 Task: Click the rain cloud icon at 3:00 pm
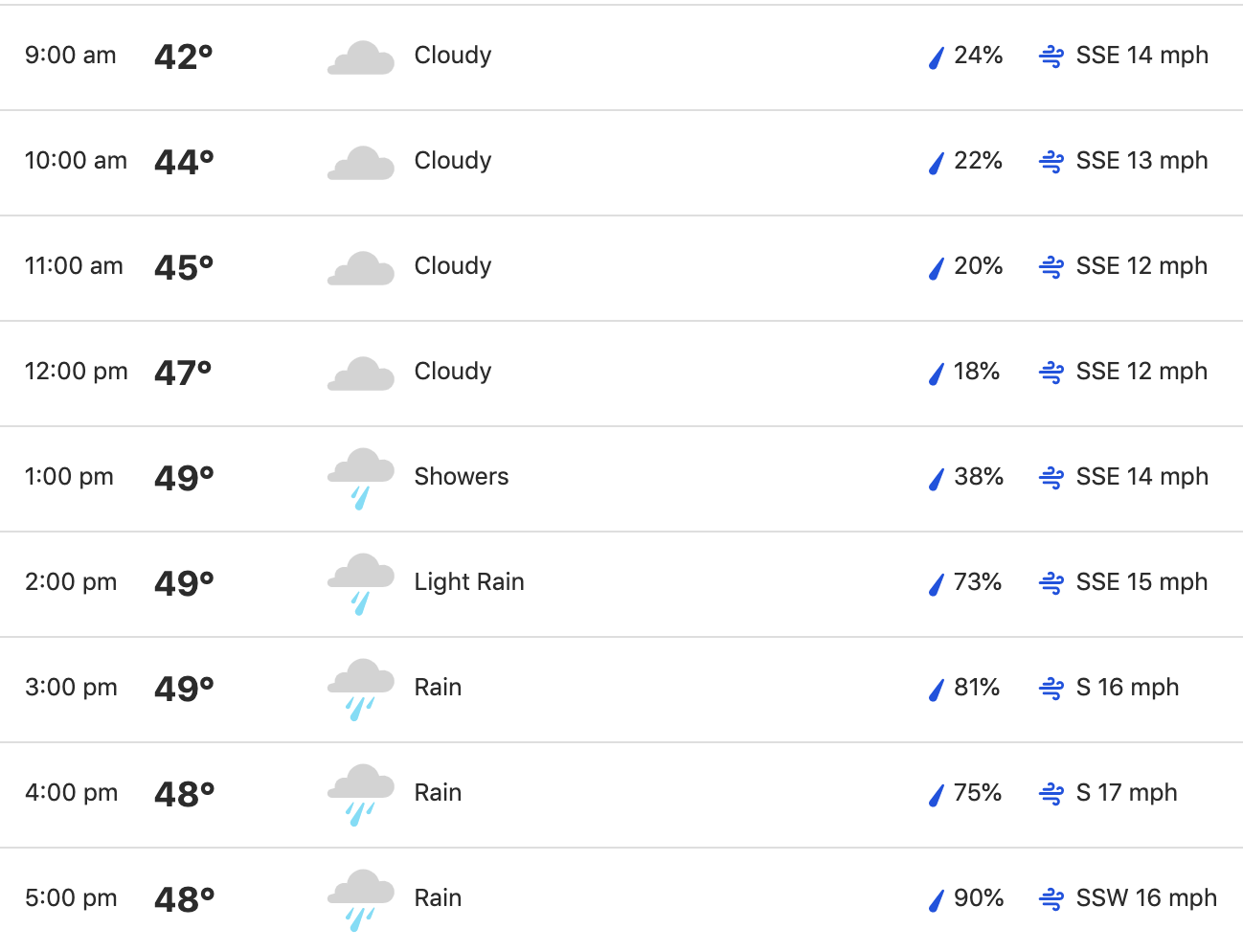point(360,690)
